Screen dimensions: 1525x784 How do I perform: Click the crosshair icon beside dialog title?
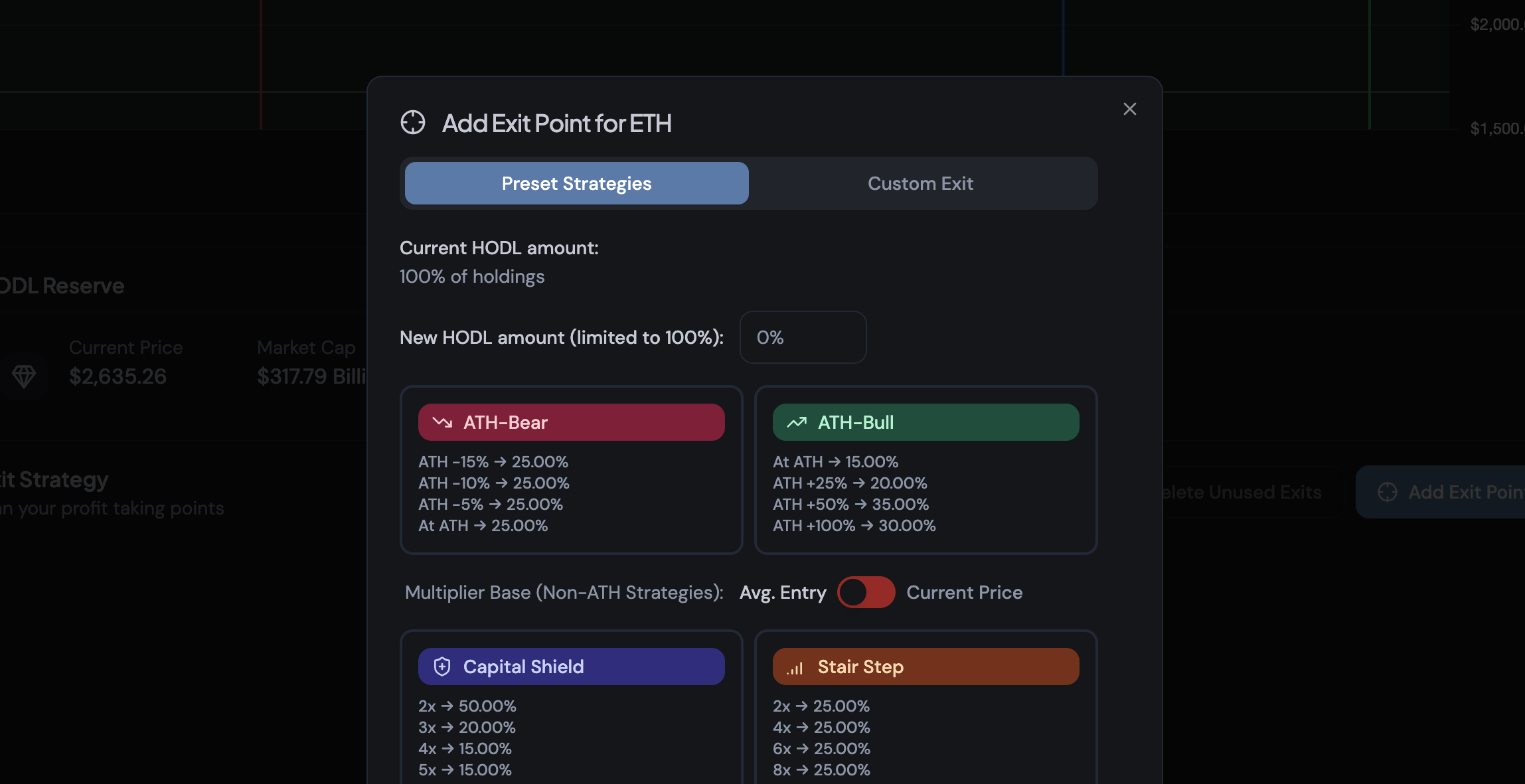[413, 123]
